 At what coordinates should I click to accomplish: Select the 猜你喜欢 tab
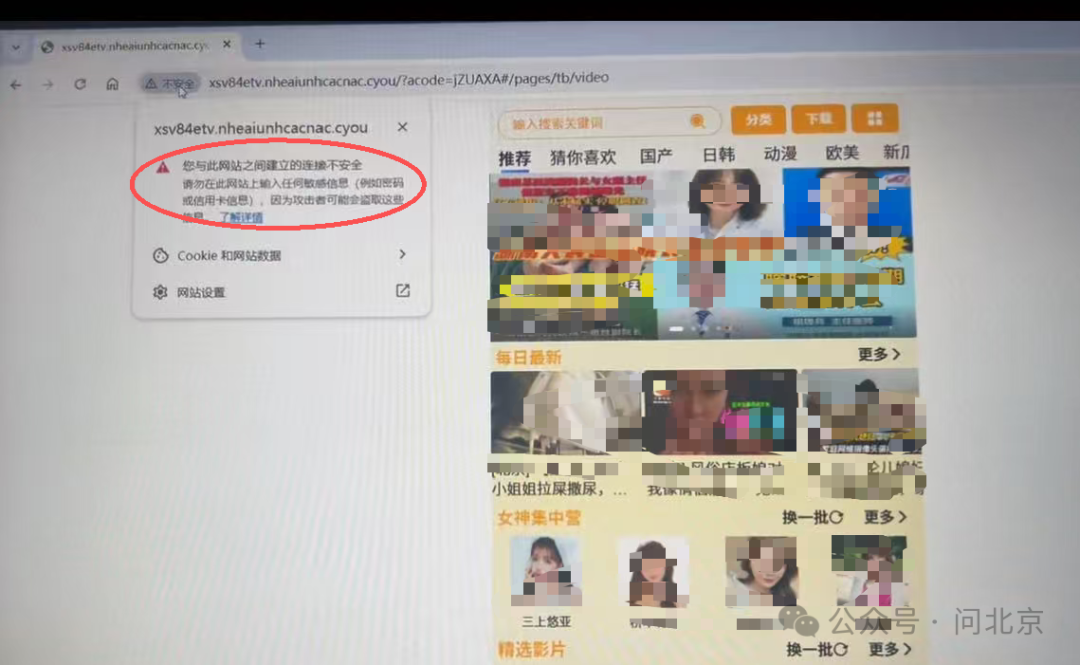[583, 157]
